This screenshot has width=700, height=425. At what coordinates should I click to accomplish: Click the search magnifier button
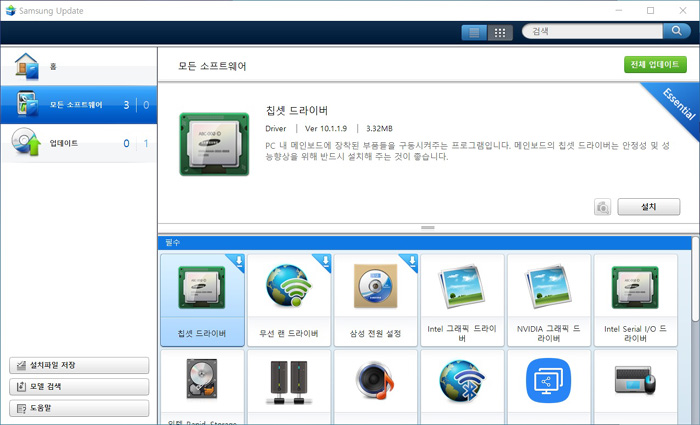(677, 31)
